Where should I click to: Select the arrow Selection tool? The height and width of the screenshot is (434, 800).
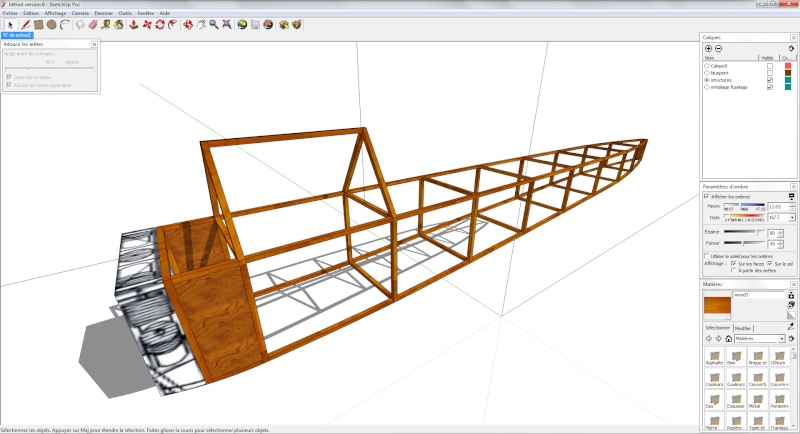point(10,24)
